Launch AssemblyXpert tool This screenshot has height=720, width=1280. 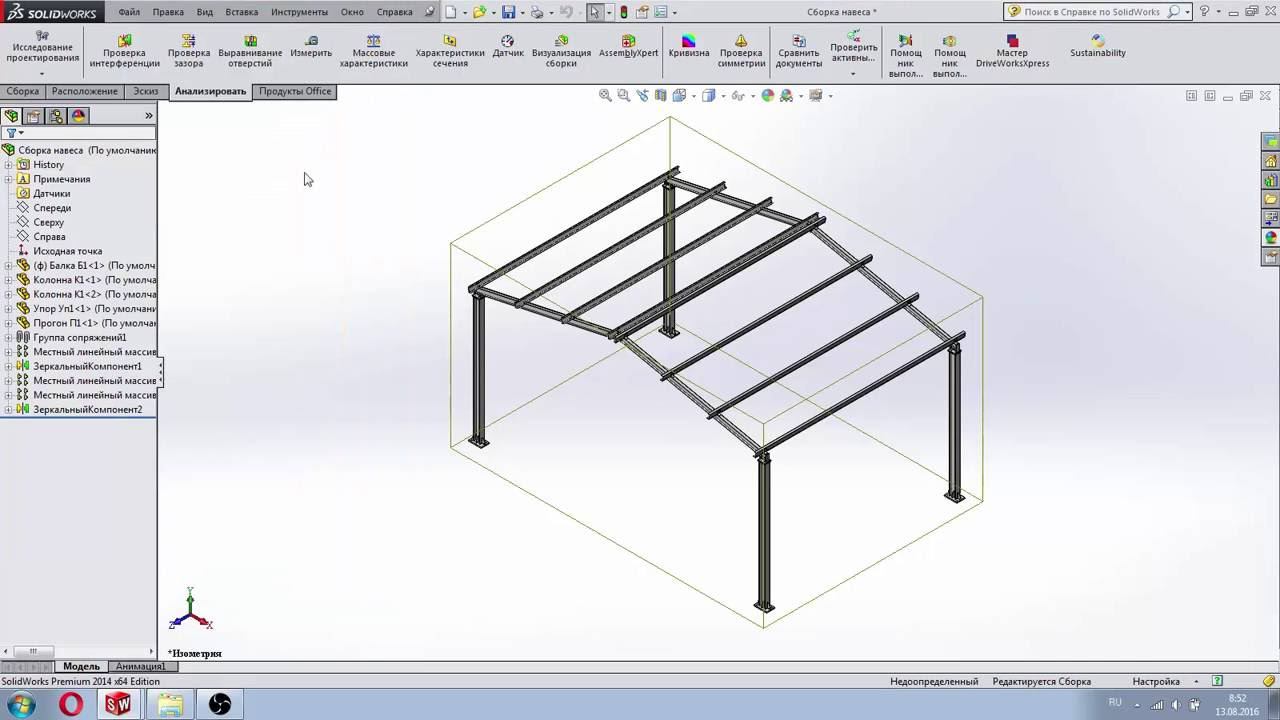coord(628,47)
